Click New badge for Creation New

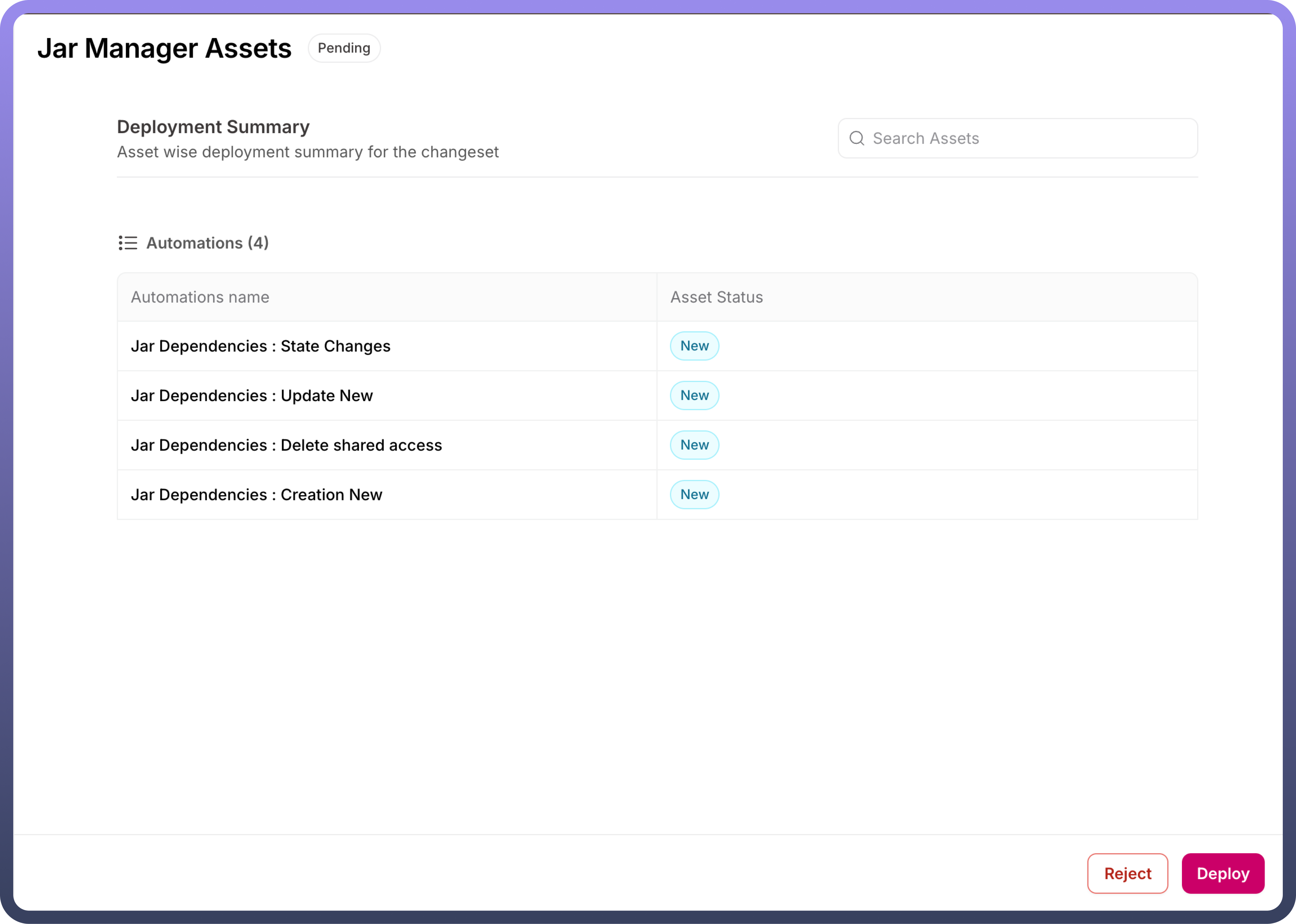point(694,494)
